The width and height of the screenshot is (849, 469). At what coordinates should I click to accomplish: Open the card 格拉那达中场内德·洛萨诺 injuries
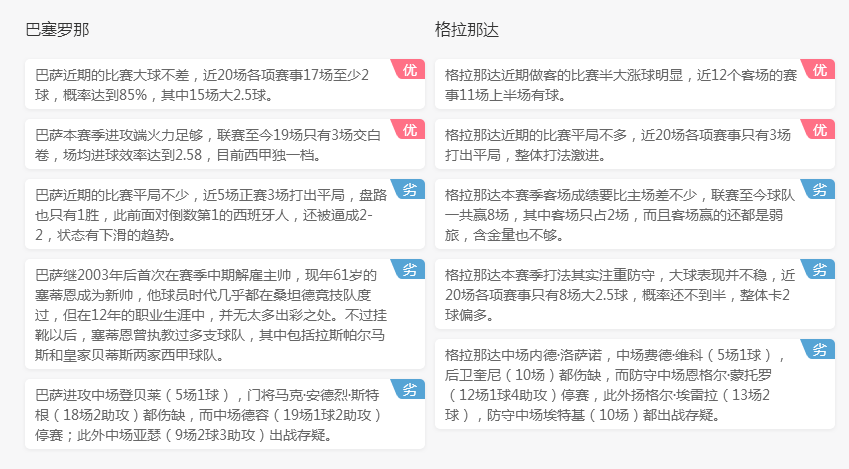click(x=635, y=385)
